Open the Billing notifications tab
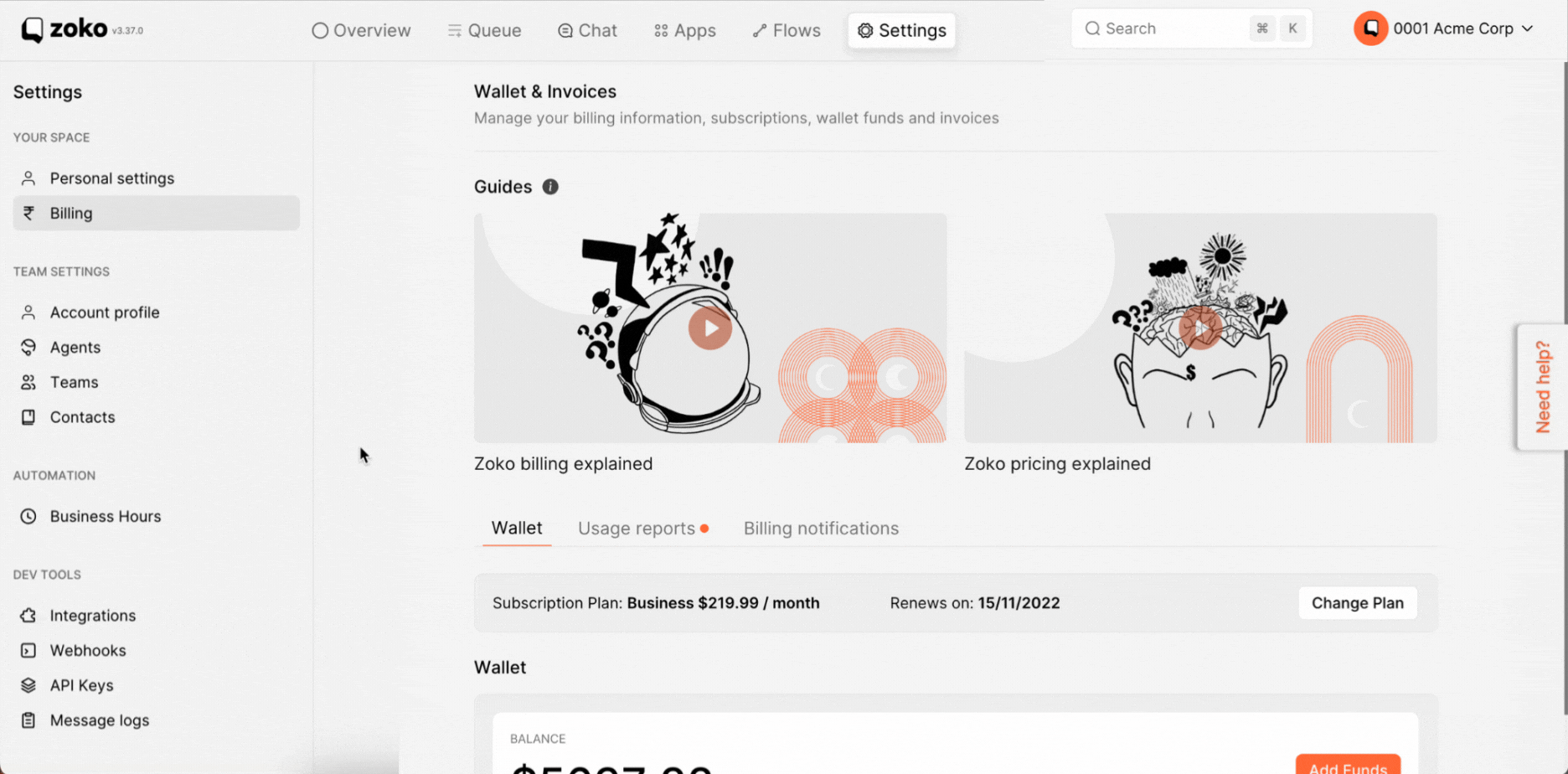Screen dimensions: 1568x774 (x=821, y=529)
